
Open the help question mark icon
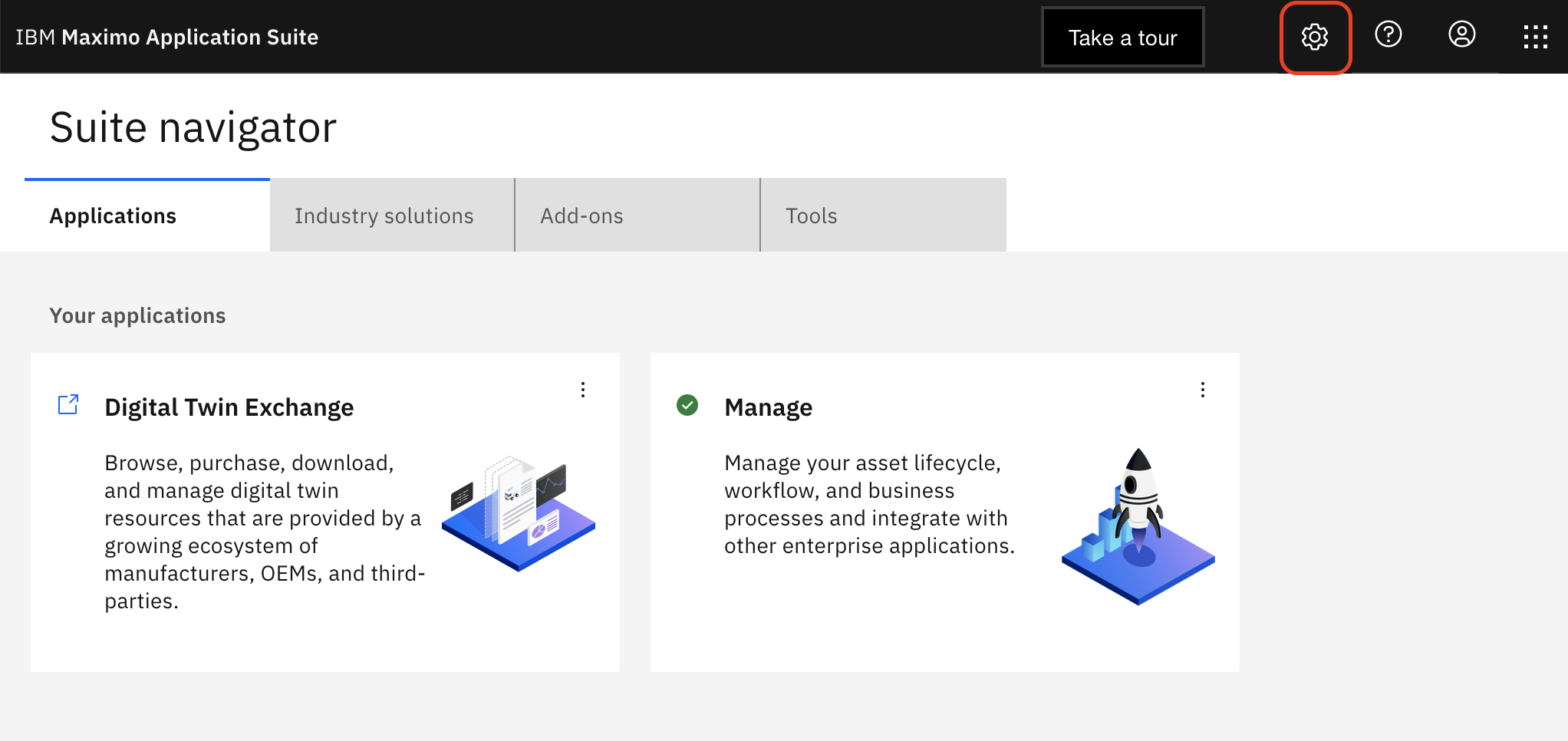[x=1388, y=35]
